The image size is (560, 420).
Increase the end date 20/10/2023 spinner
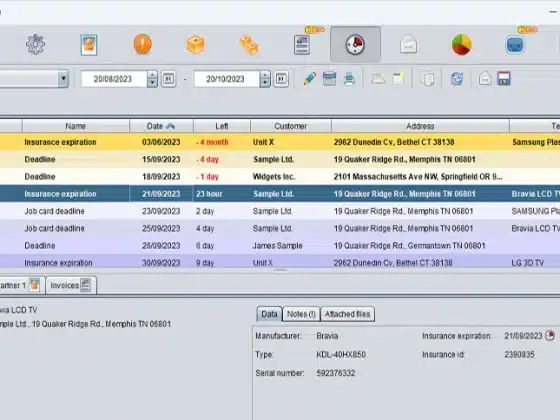[x=265, y=75]
